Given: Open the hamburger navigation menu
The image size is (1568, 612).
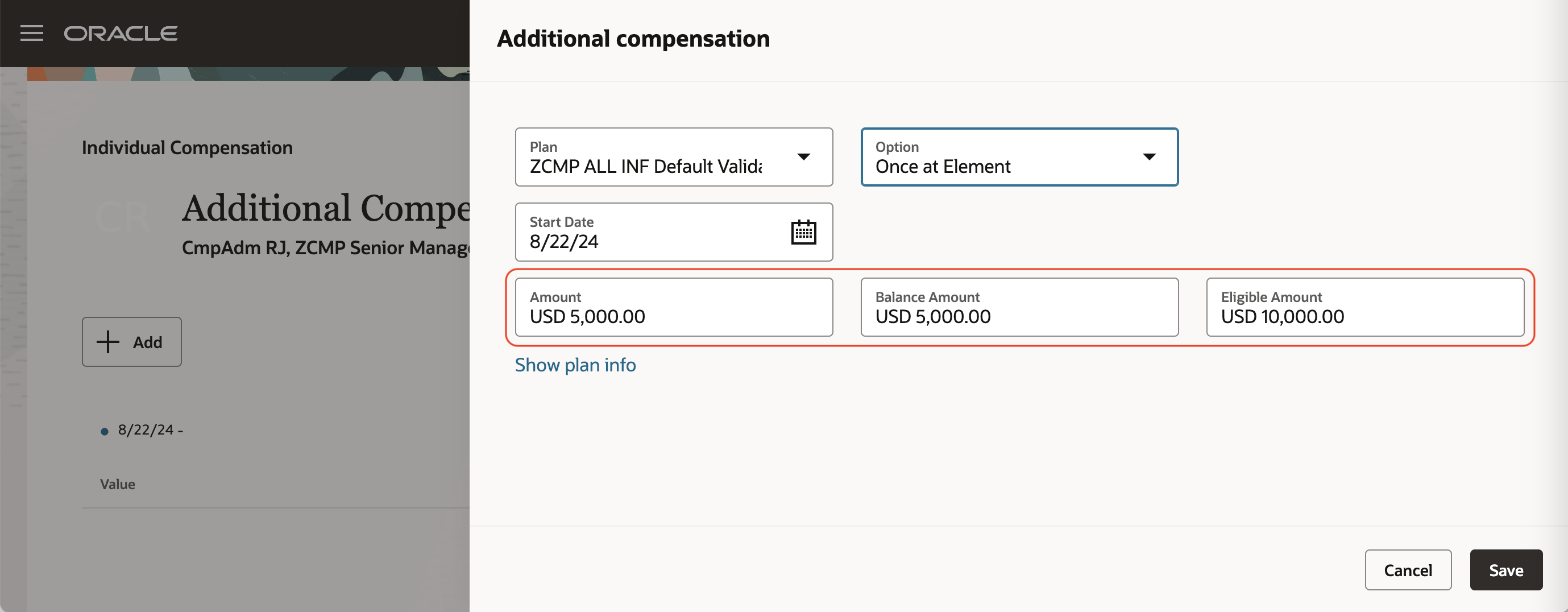Looking at the screenshot, I should click(x=32, y=34).
